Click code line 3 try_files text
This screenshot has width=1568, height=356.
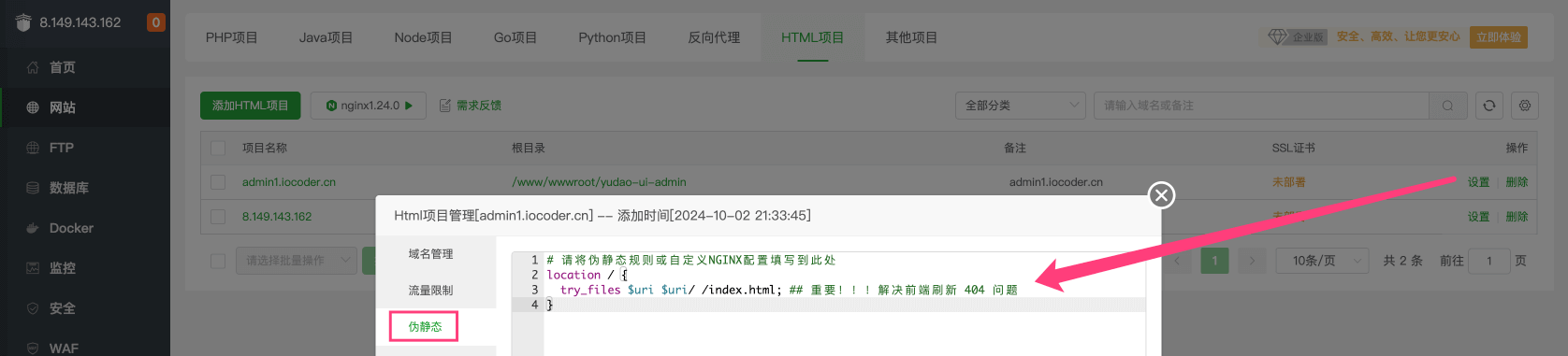click(789, 290)
